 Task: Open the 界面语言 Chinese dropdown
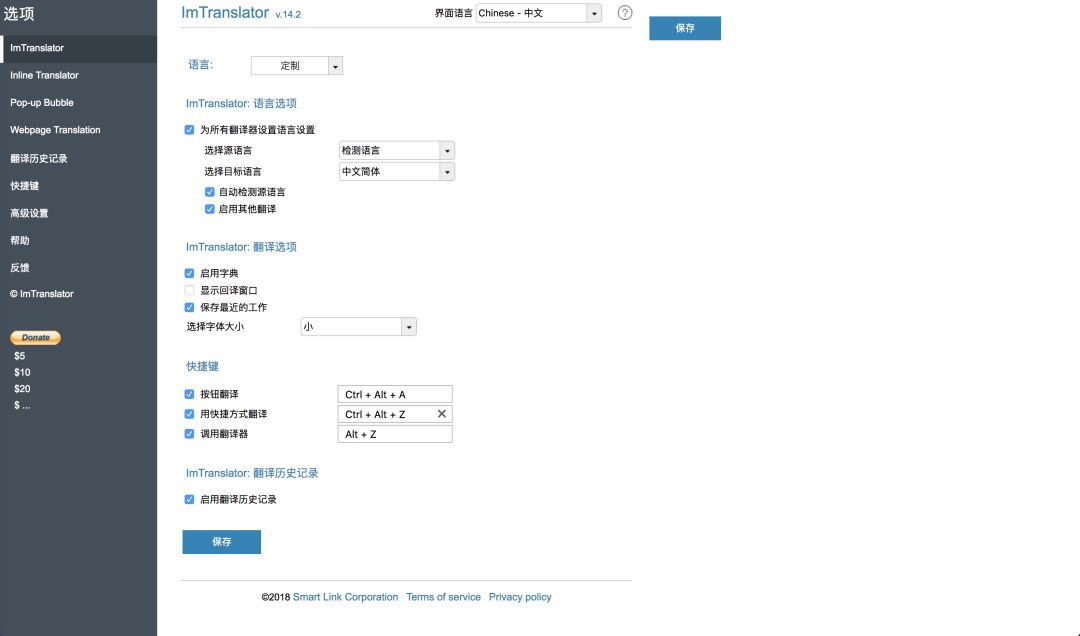[539, 13]
